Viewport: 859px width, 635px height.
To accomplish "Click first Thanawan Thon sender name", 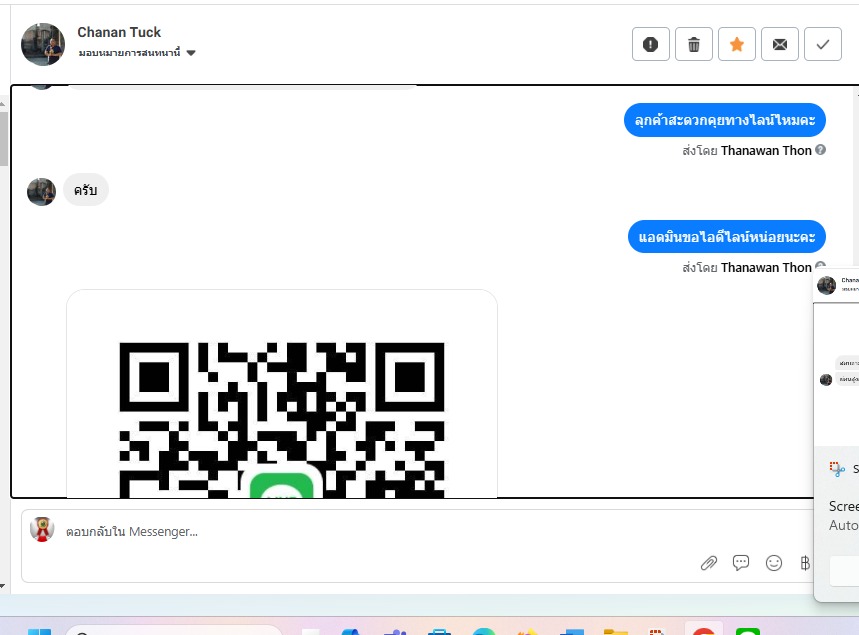I will click(766, 151).
